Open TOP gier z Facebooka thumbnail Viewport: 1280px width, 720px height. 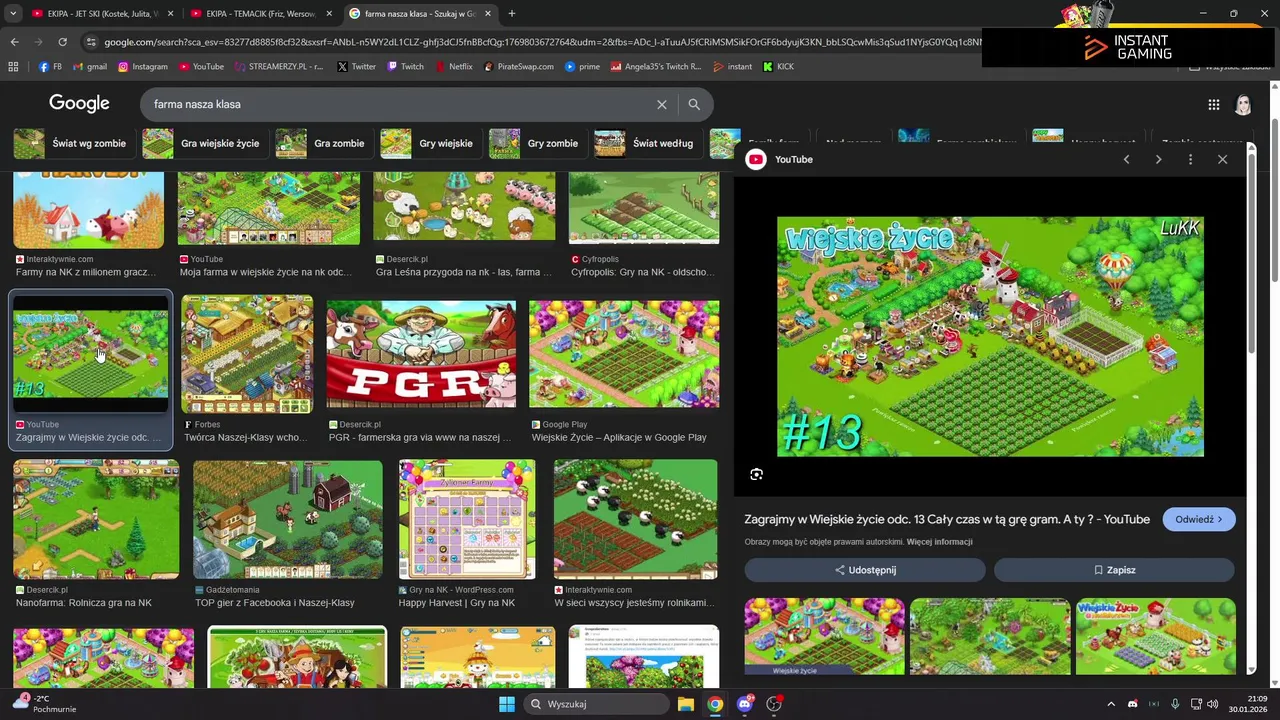coord(288,519)
